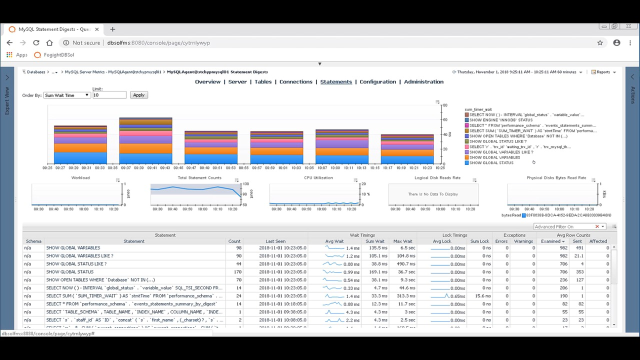This screenshot has height=360, width=640.
Task: Open the browser home page
Action: pos(49,43)
